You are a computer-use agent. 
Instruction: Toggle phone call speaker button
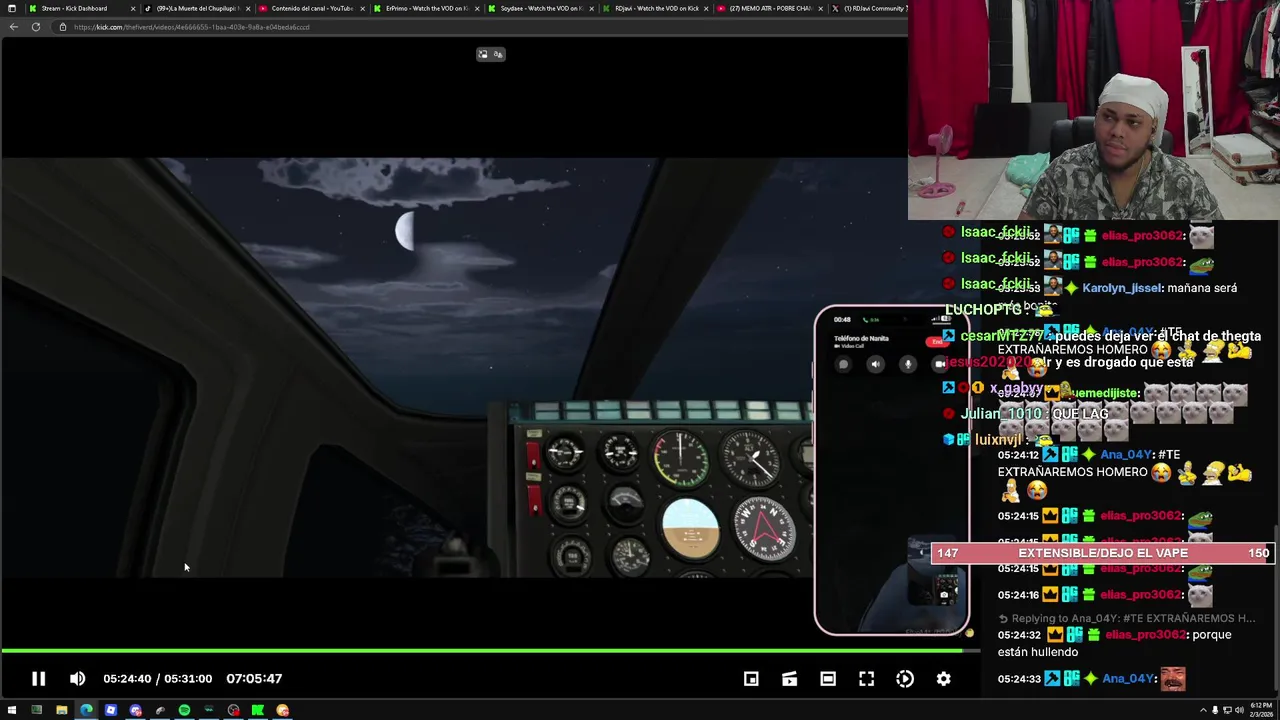pos(876,365)
